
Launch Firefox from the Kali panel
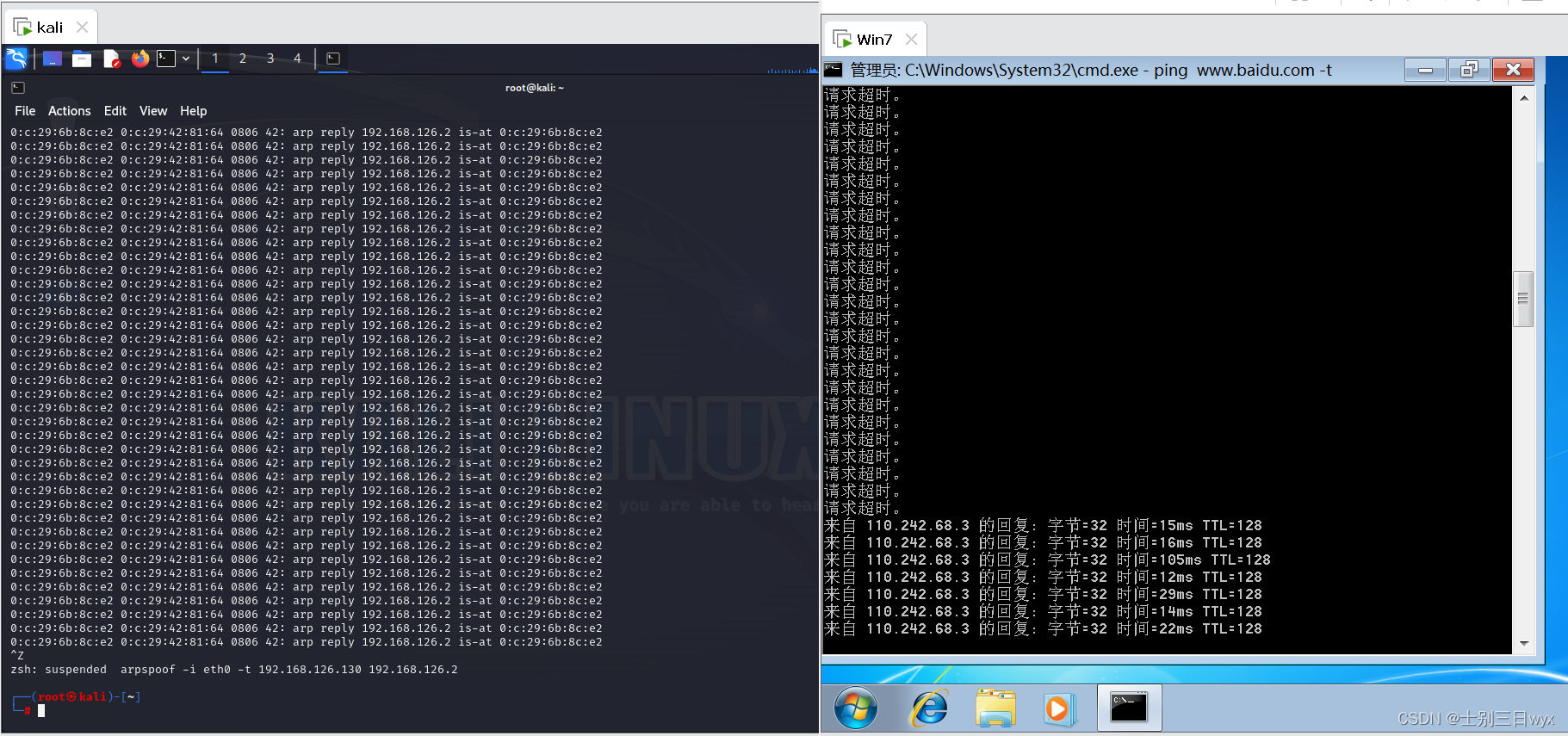pyautogui.click(x=140, y=59)
